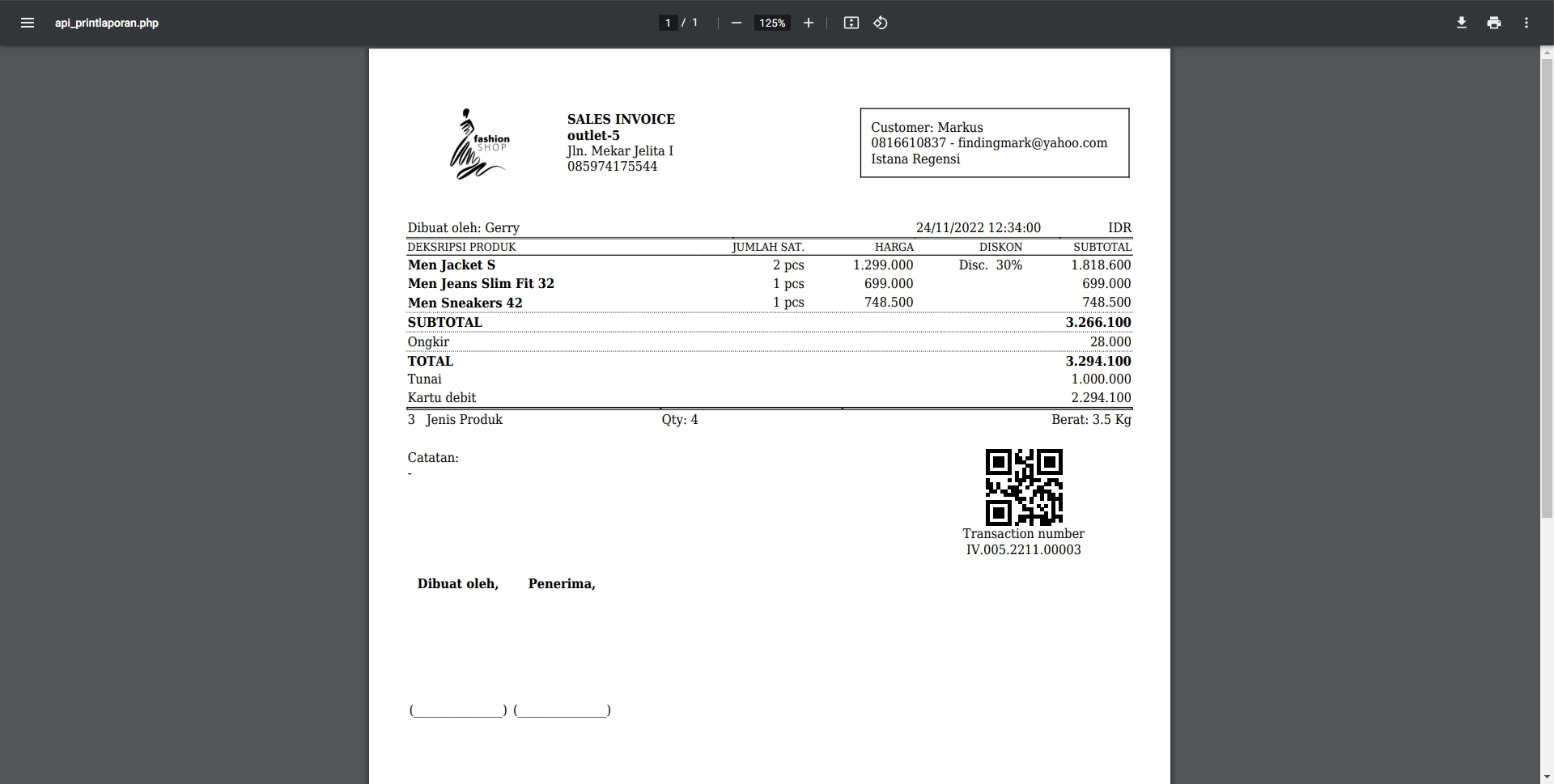Image resolution: width=1554 pixels, height=784 pixels.
Task: Click the Men Jacket S product row
Action: click(x=452, y=265)
